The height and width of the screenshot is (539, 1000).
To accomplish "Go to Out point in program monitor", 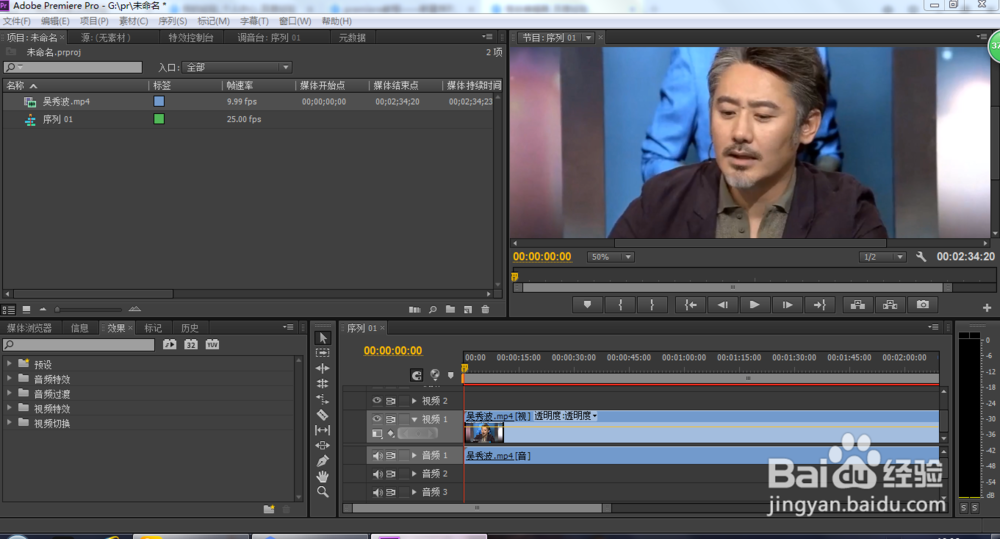I will point(820,305).
